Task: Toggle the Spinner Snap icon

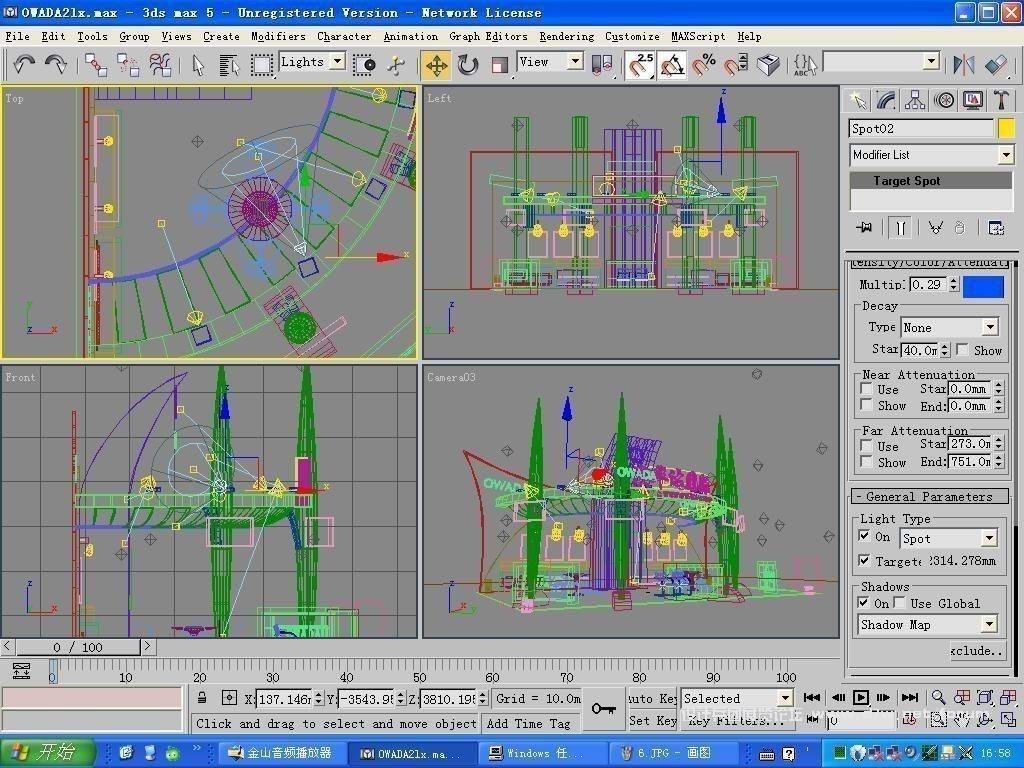Action: click(x=736, y=65)
